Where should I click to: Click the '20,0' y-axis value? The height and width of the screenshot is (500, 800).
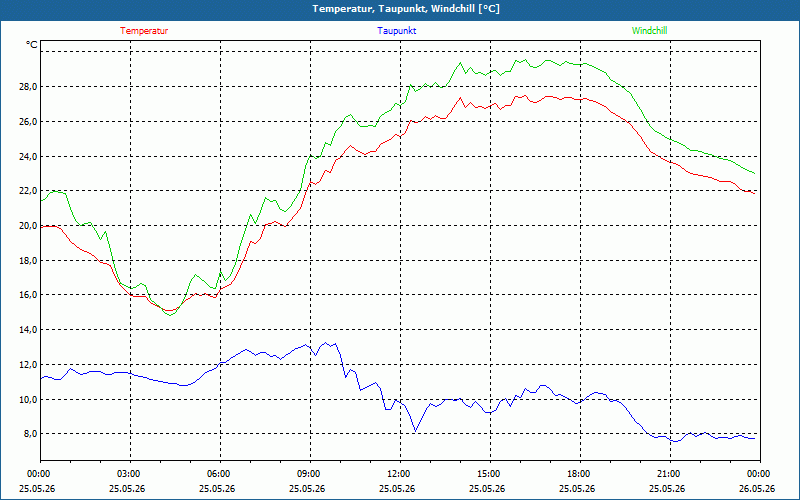pyautogui.click(x=29, y=226)
